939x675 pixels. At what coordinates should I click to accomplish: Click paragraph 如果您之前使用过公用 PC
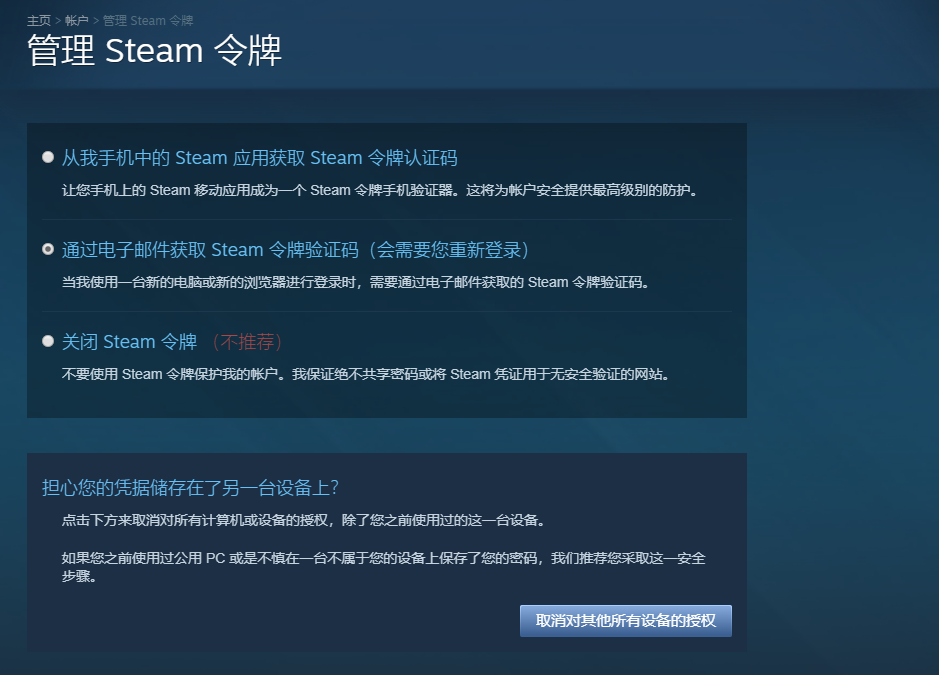(x=383, y=567)
